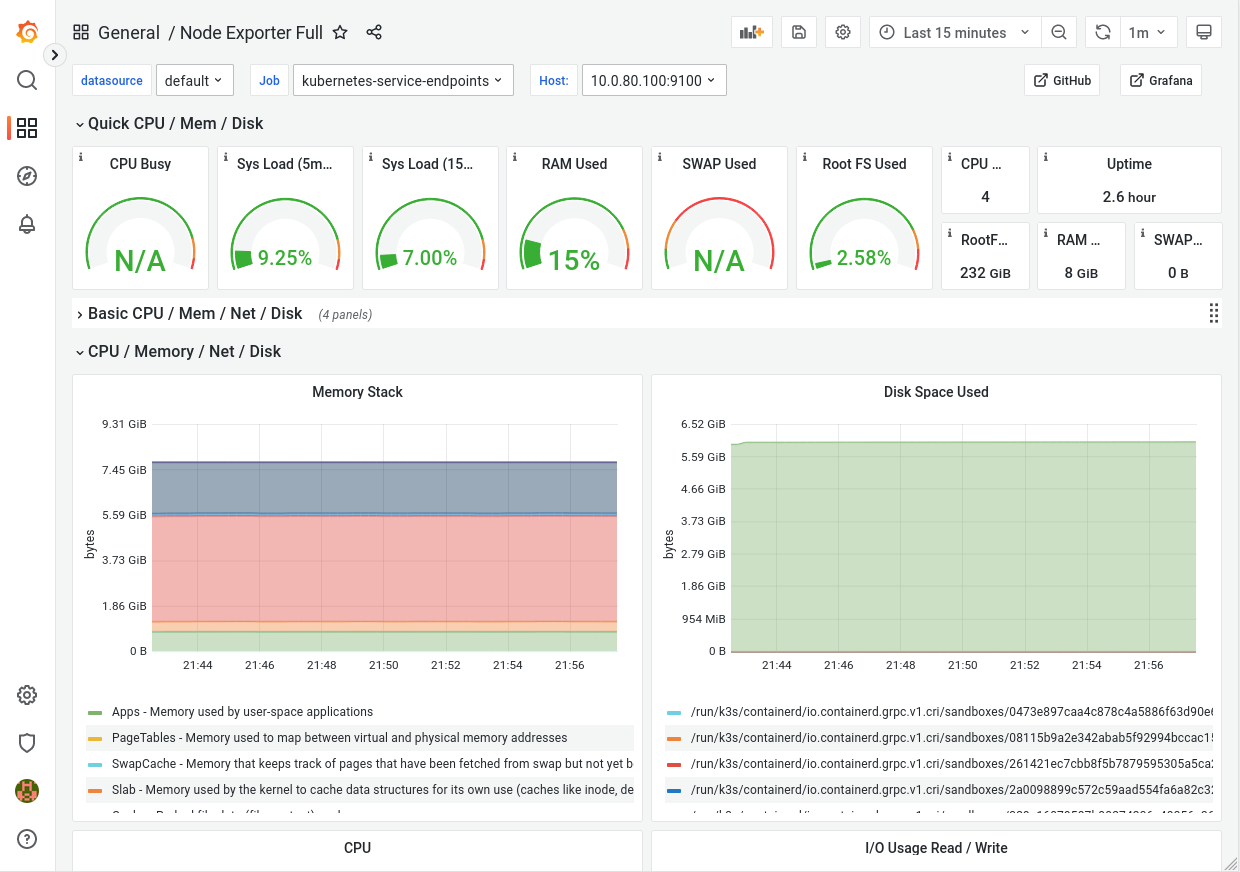Toggle the Slab series in legend

pos(372,790)
